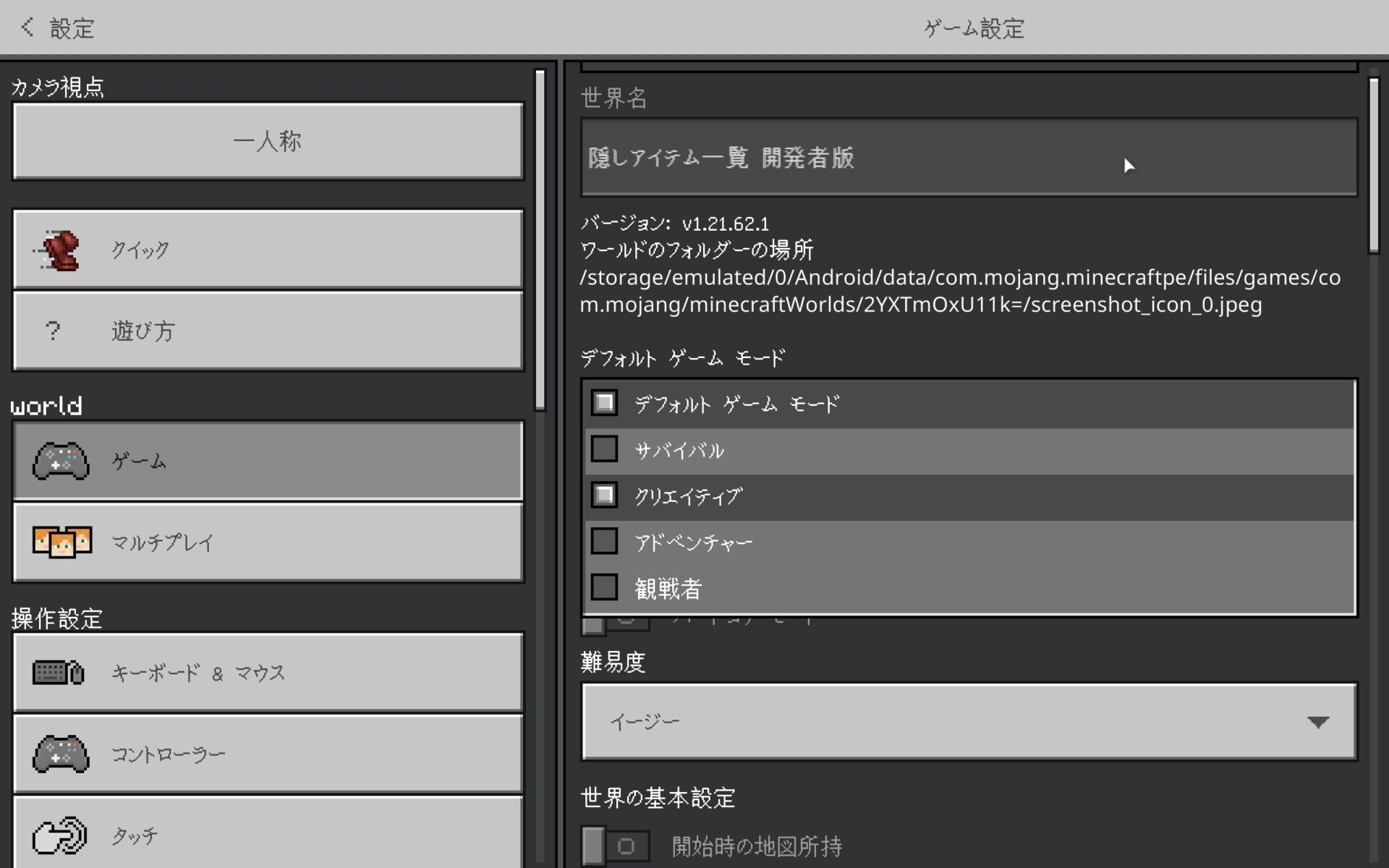Click the コントローラー gamepad icon
This screenshot has height=868, width=1389.
click(x=61, y=754)
